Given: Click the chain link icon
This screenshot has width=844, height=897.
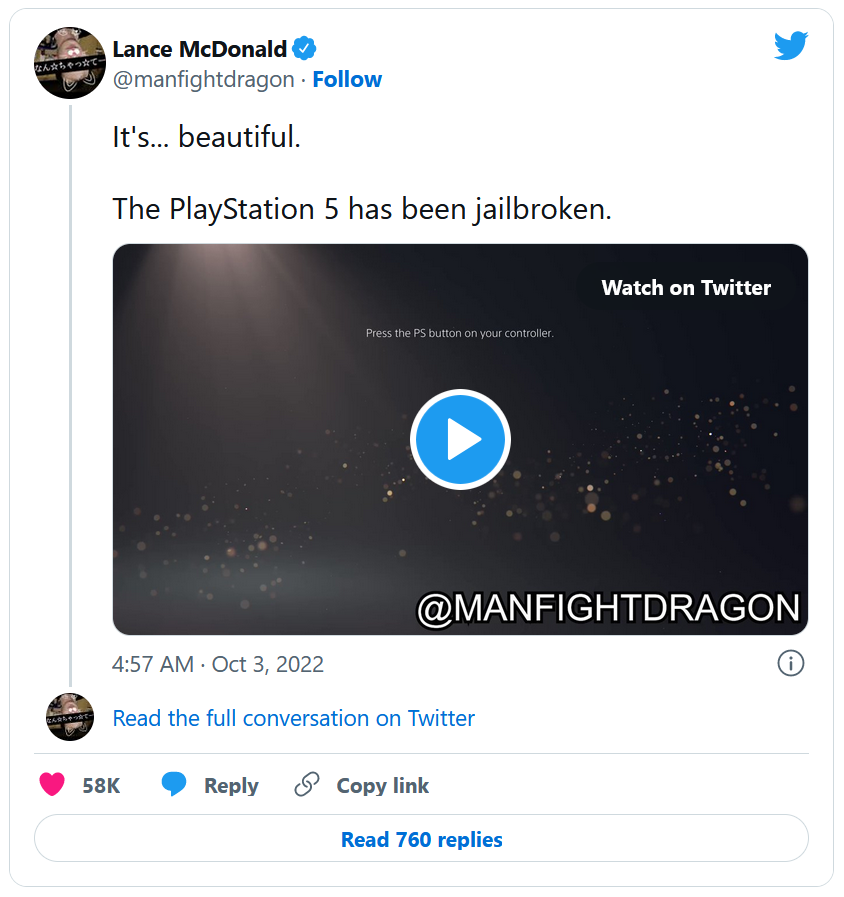Looking at the screenshot, I should (306, 785).
